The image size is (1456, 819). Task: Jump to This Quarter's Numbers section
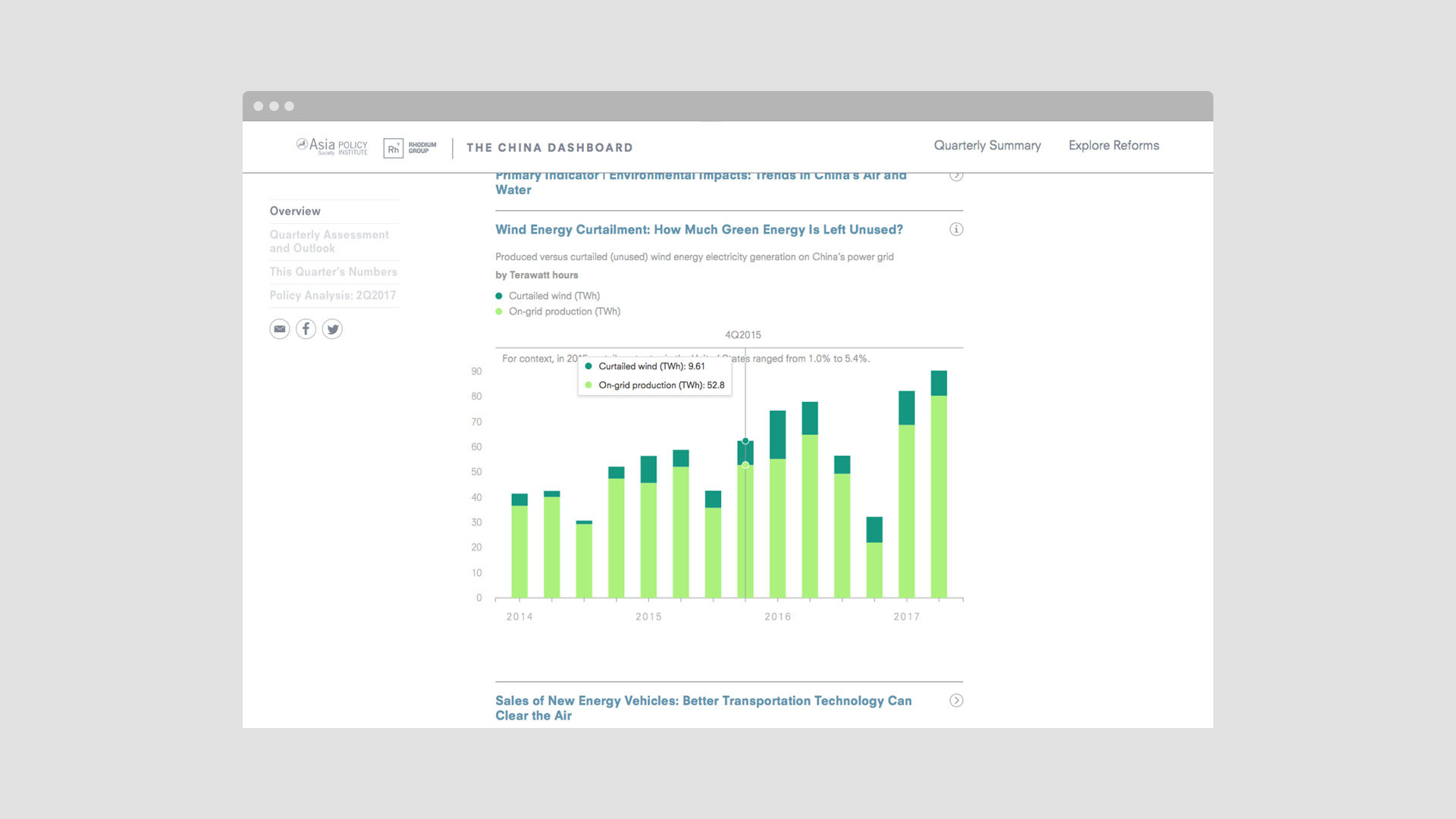pyautogui.click(x=334, y=271)
